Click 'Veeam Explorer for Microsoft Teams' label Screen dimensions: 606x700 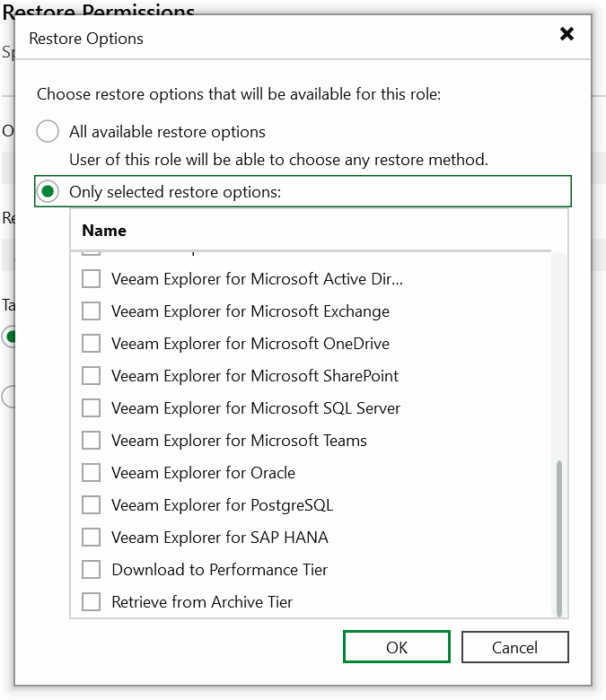[x=239, y=440]
